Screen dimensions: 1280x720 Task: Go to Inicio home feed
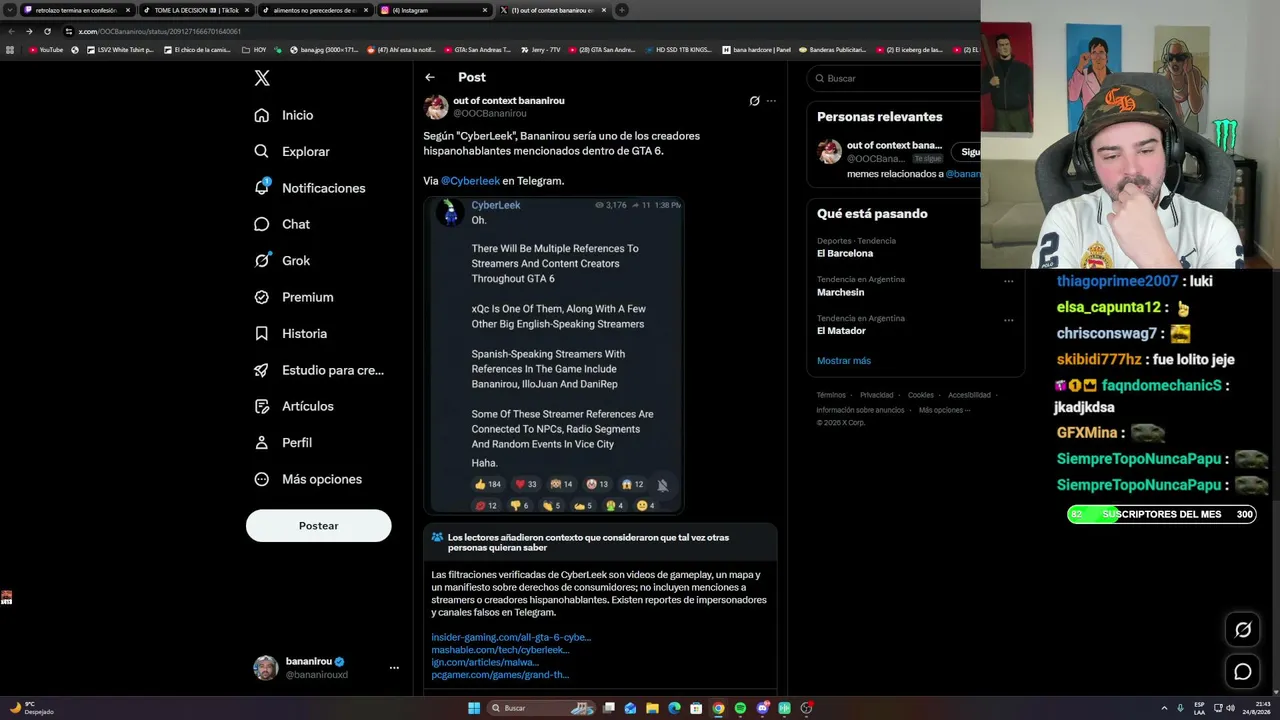[x=284, y=115]
